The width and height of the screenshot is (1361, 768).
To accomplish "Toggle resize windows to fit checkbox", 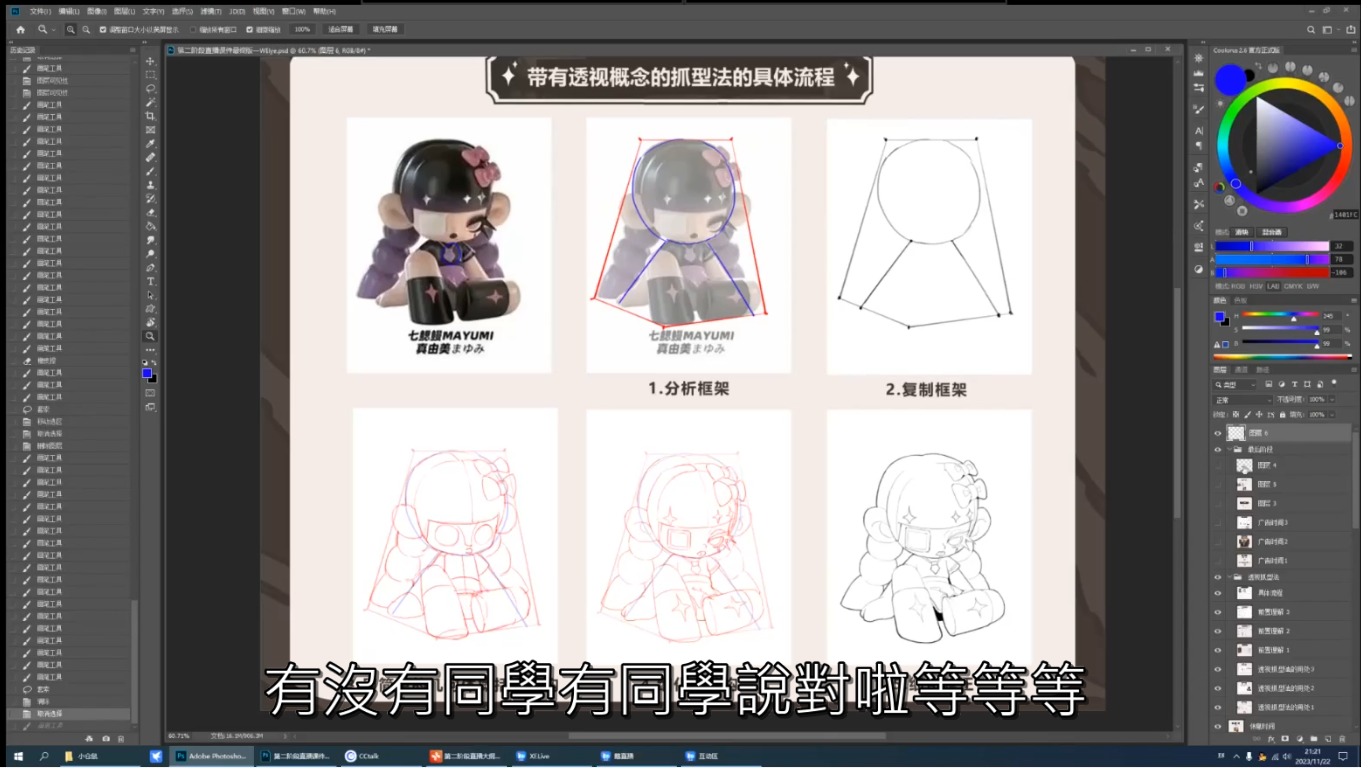I will pyautogui.click(x=103, y=29).
